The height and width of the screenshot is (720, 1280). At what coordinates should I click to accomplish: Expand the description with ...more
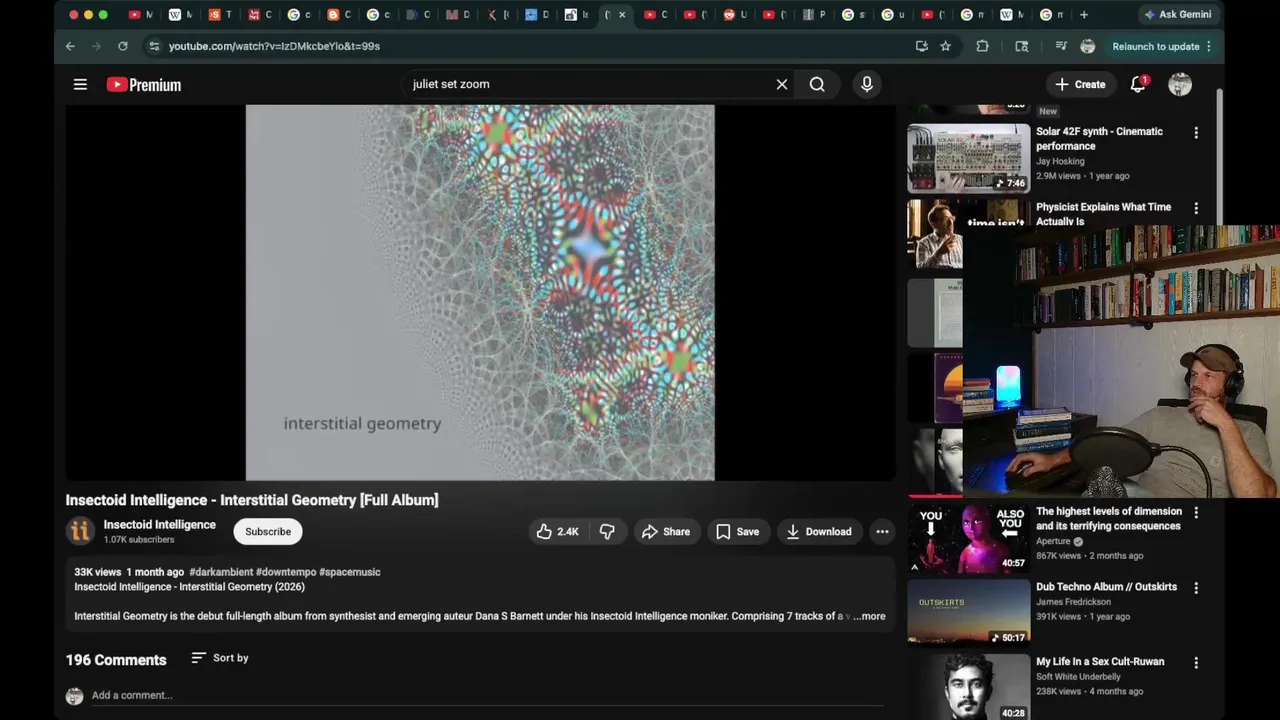click(869, 616)
